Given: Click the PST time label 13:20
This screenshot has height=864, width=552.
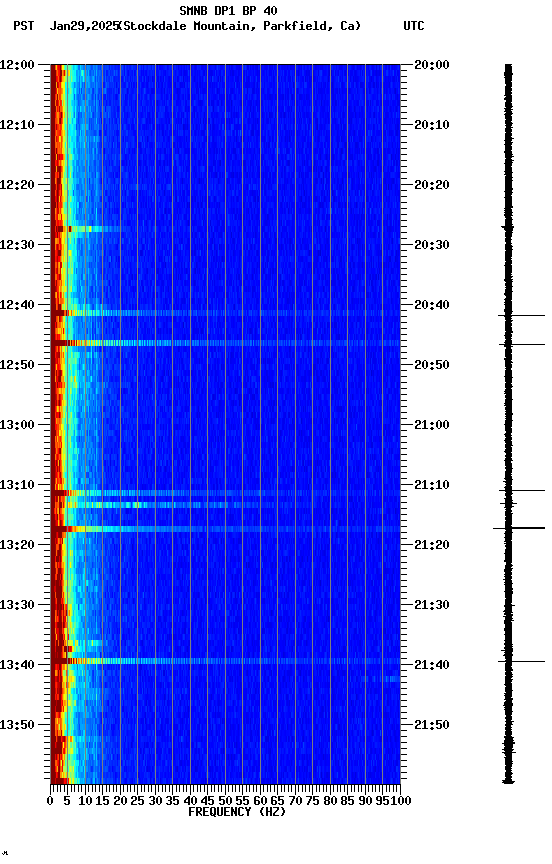Looking at the screenshot, I should point(17,545).
